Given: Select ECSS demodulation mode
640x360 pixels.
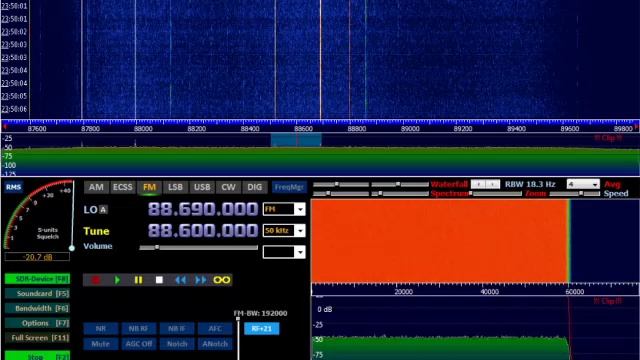Looking at the screenshot, I should (x=122, y=187).
